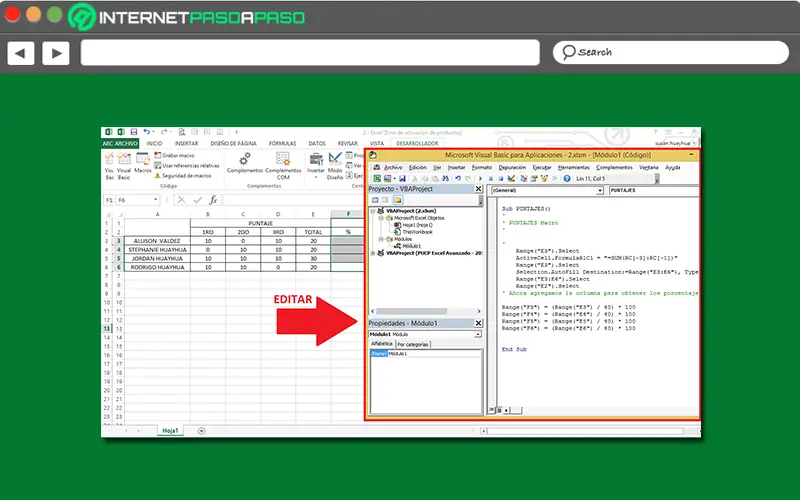Select ThisWorkbook in project tree

point(417,232)
